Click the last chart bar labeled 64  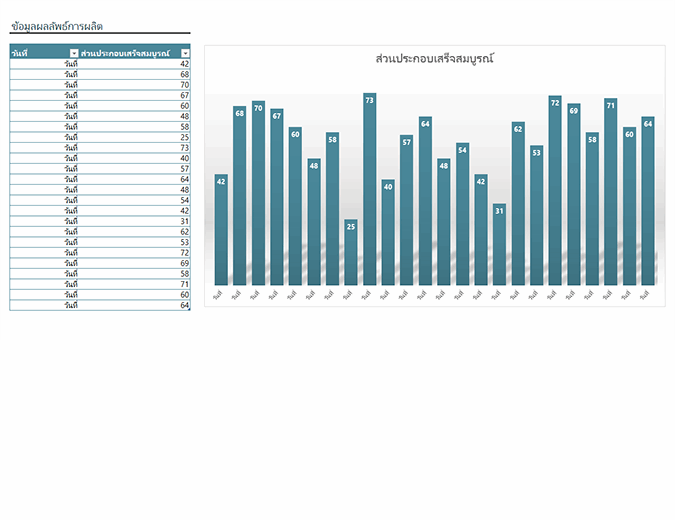pyautogui.click(x=648, y=200)
